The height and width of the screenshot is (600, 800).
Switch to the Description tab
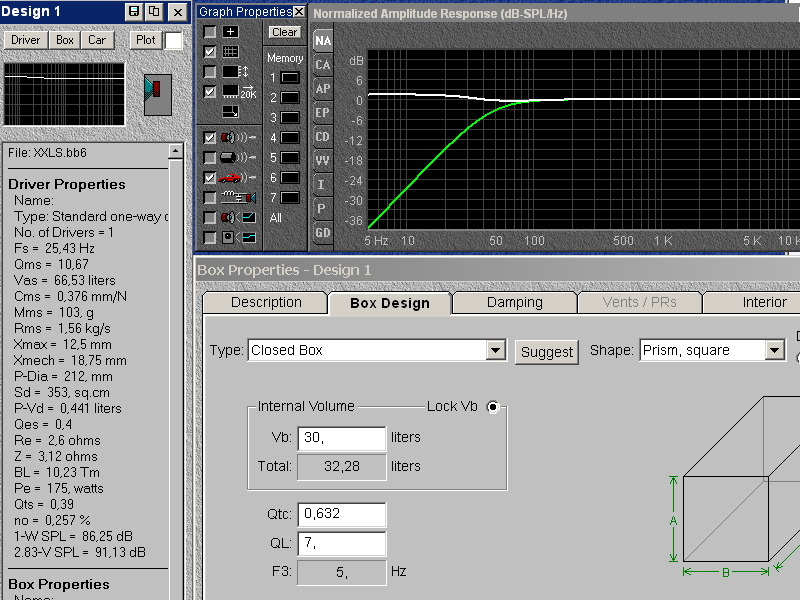click(266, 302)
